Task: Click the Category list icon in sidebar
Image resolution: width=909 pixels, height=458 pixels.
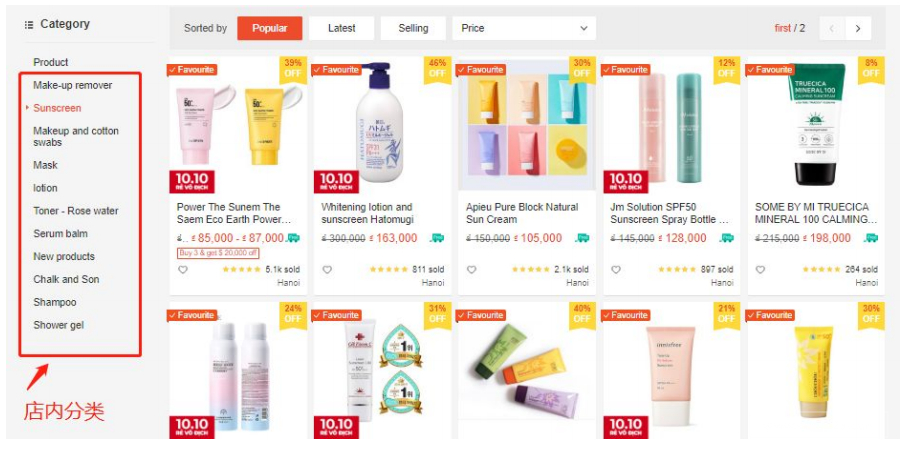Action: point(29,25)
